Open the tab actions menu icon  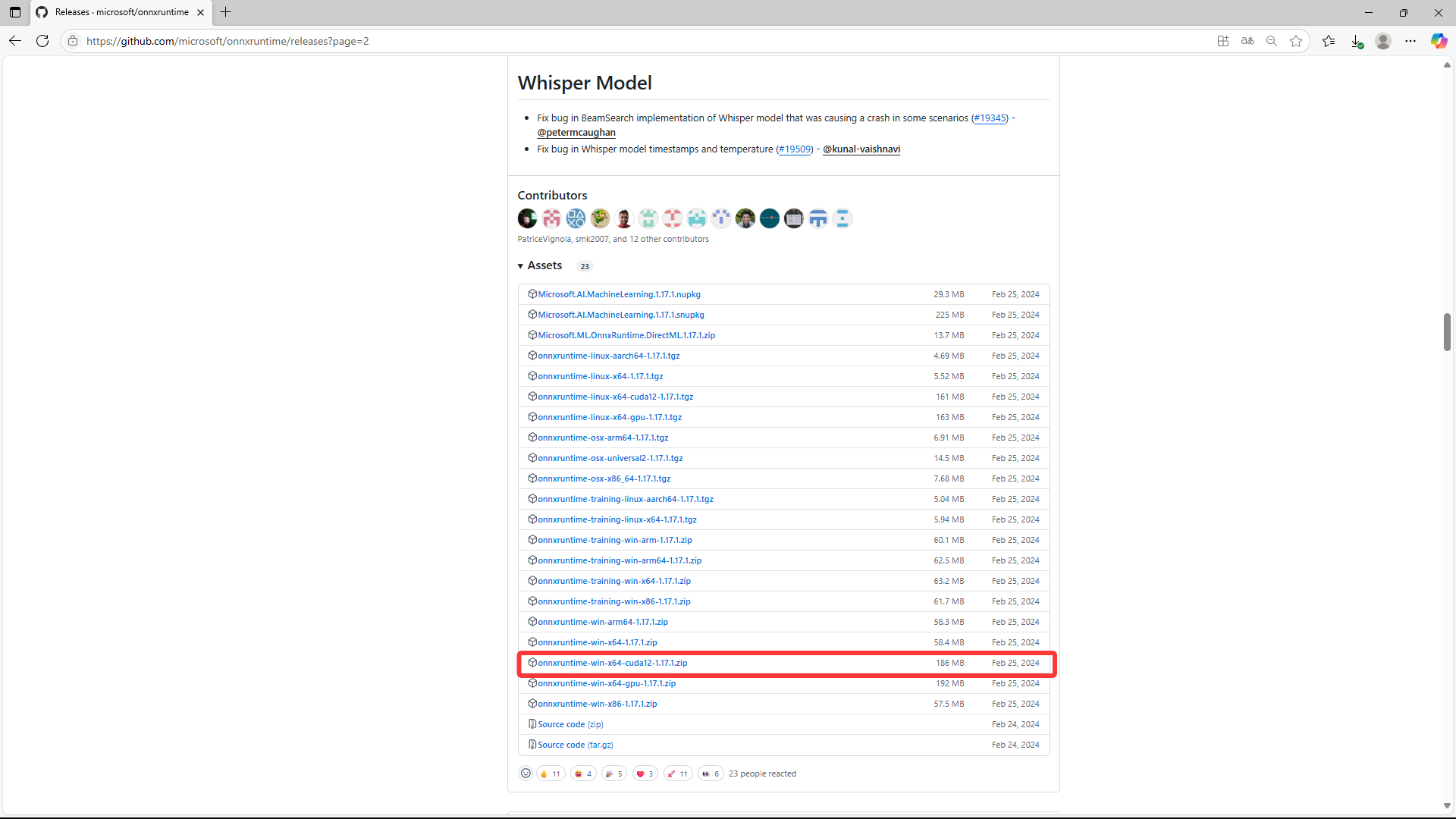tap(15, 12)
